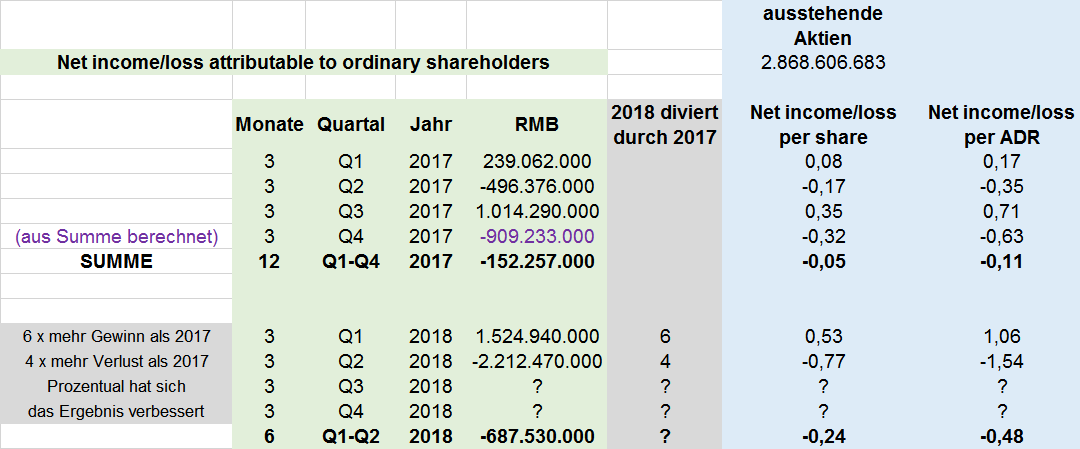Click the 'RMB' column header
The width and height of the screenshot is (1080, 449).
tap(539, 125)
